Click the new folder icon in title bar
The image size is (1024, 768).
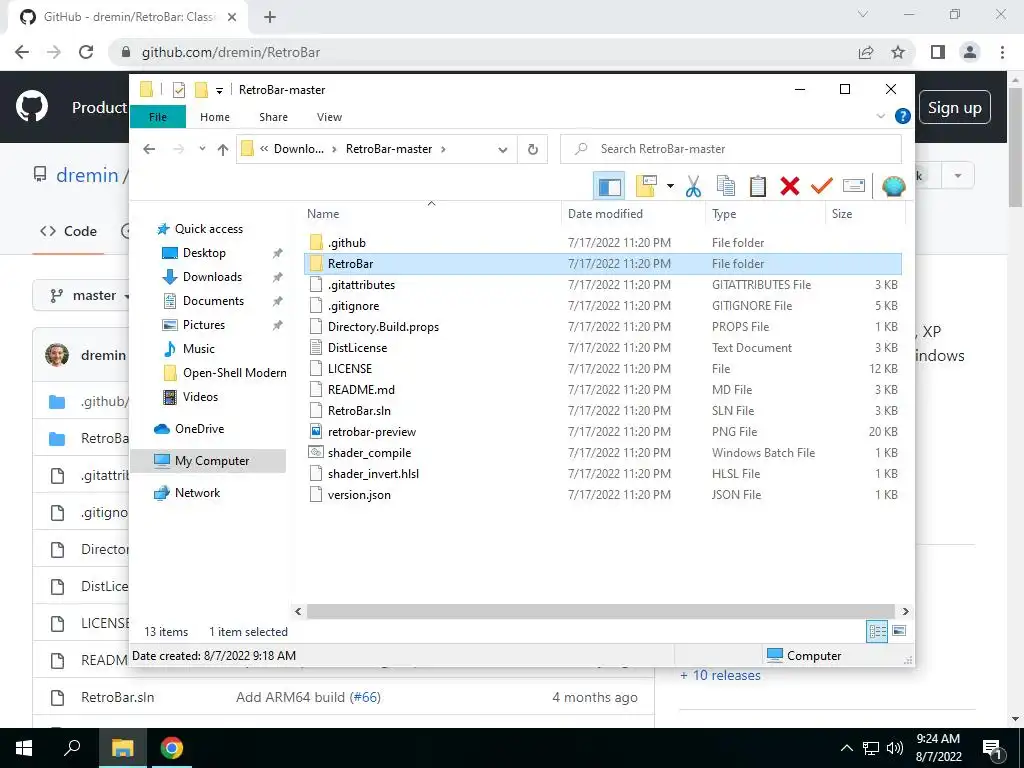[201, 89]
